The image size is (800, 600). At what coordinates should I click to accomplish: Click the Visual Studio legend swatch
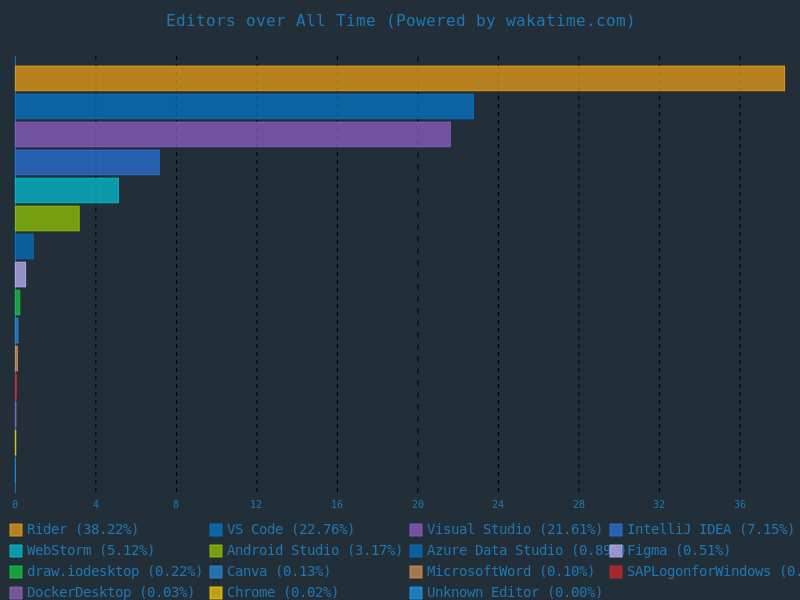[x=416, y=530]
